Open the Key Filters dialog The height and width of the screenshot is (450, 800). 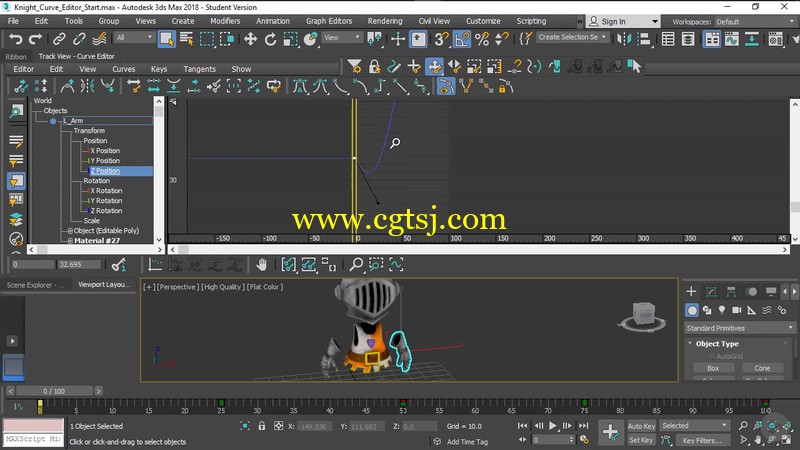(702, 440)
